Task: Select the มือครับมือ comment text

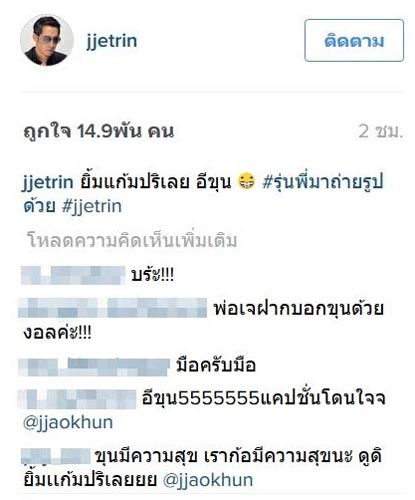Action: 216,366
